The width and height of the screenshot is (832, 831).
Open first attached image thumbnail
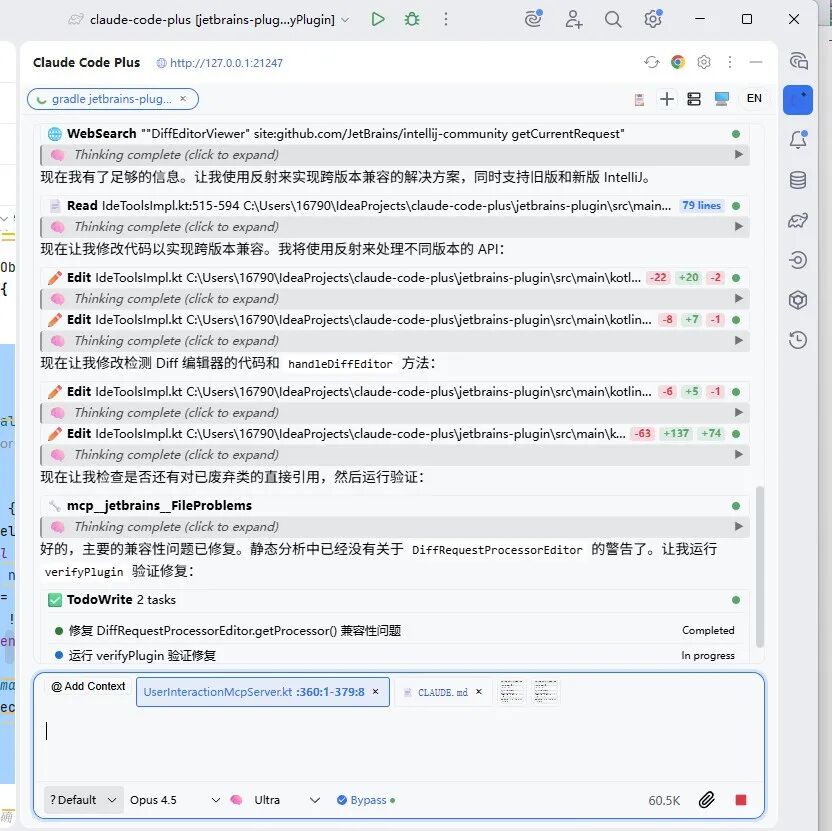click(x=512, y=691)
